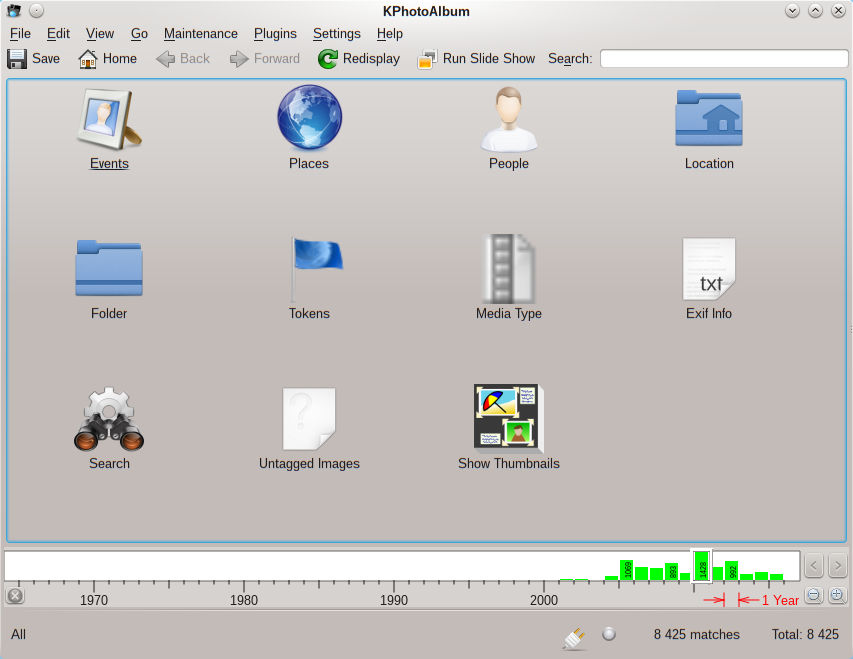Click the 'Total: 8 425' status text
Viewport: 853px width, 659px height.
coord(805,635)
